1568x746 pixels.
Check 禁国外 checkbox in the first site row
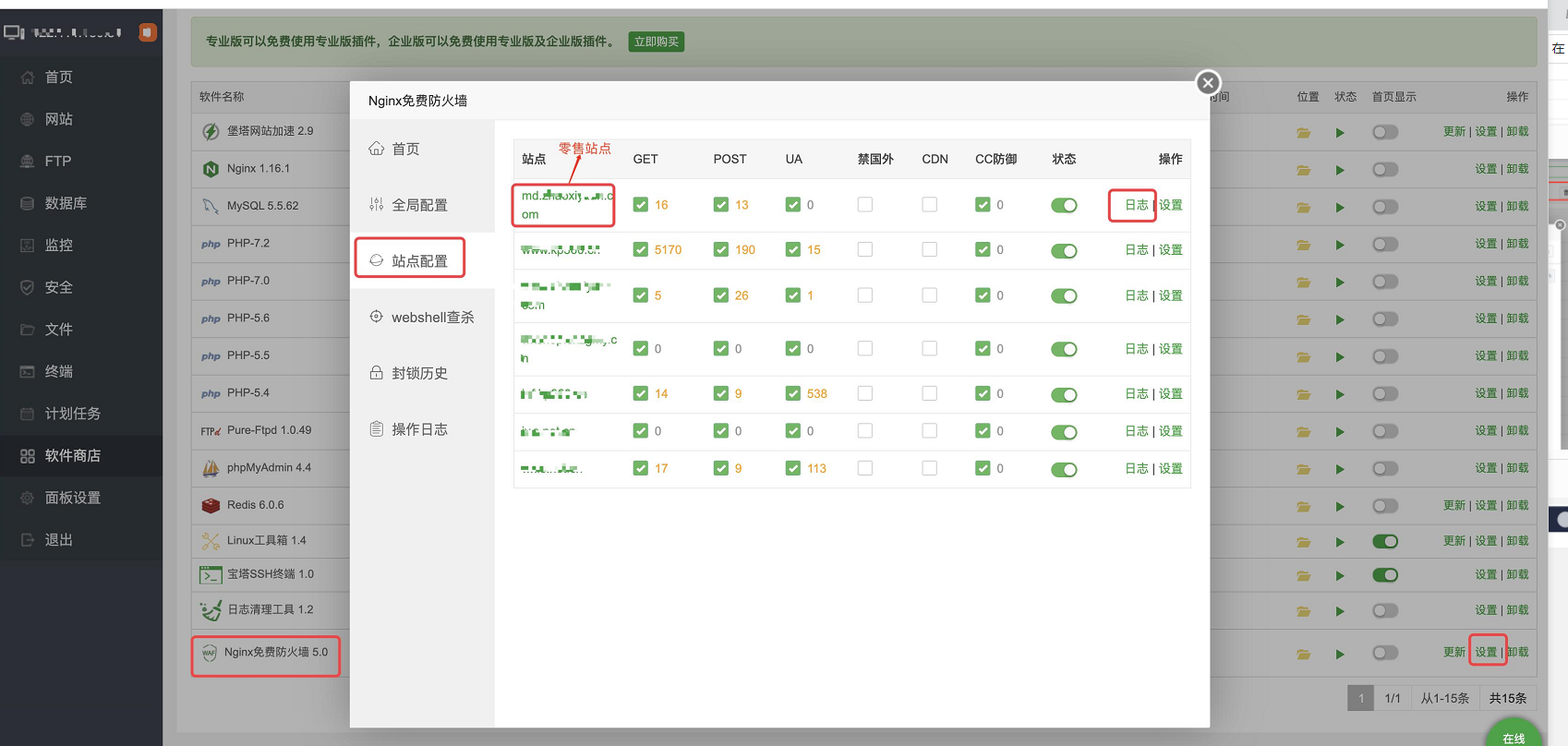pos(865,205)
